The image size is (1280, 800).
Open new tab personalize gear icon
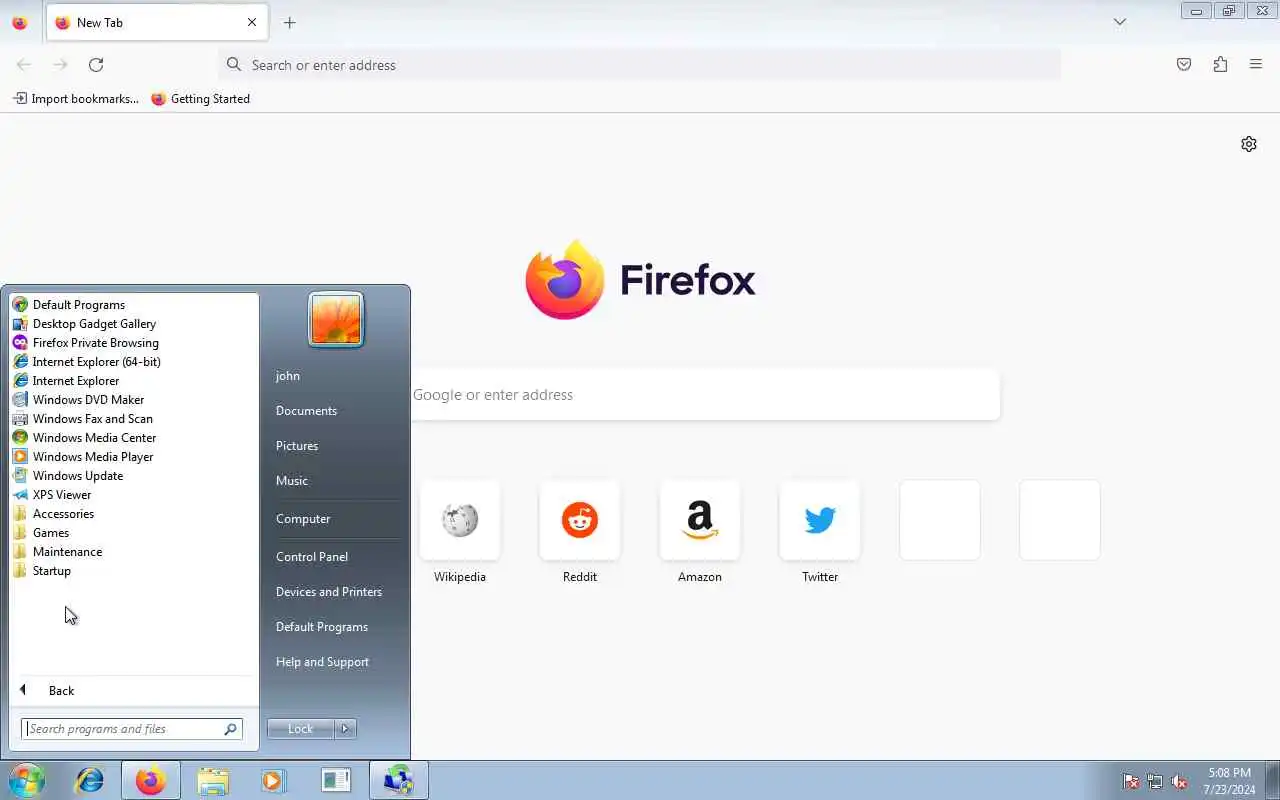(x=1249, y=144)
